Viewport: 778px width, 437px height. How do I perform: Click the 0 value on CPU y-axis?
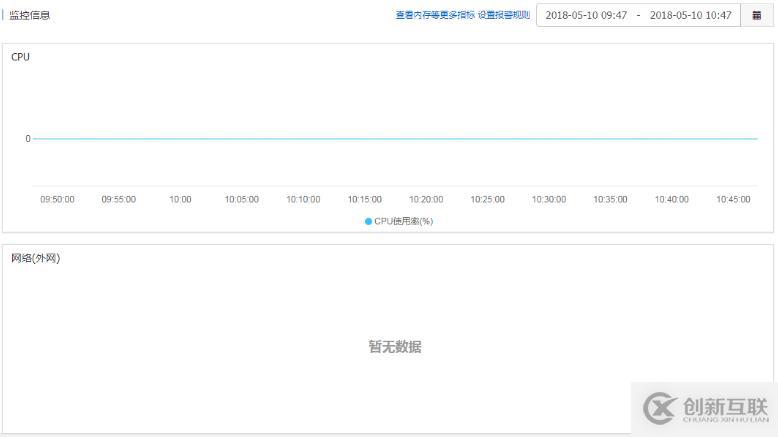pos(28,139)
